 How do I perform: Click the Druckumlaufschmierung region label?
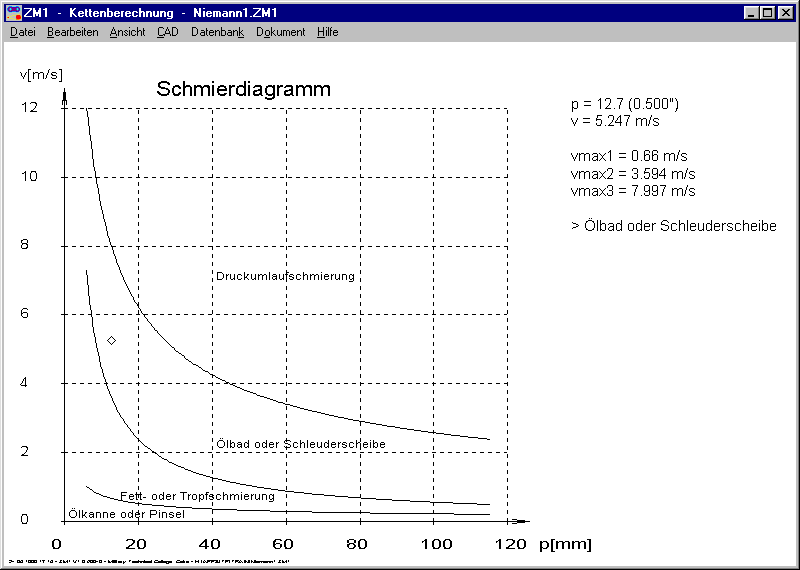tap(285, 276)
